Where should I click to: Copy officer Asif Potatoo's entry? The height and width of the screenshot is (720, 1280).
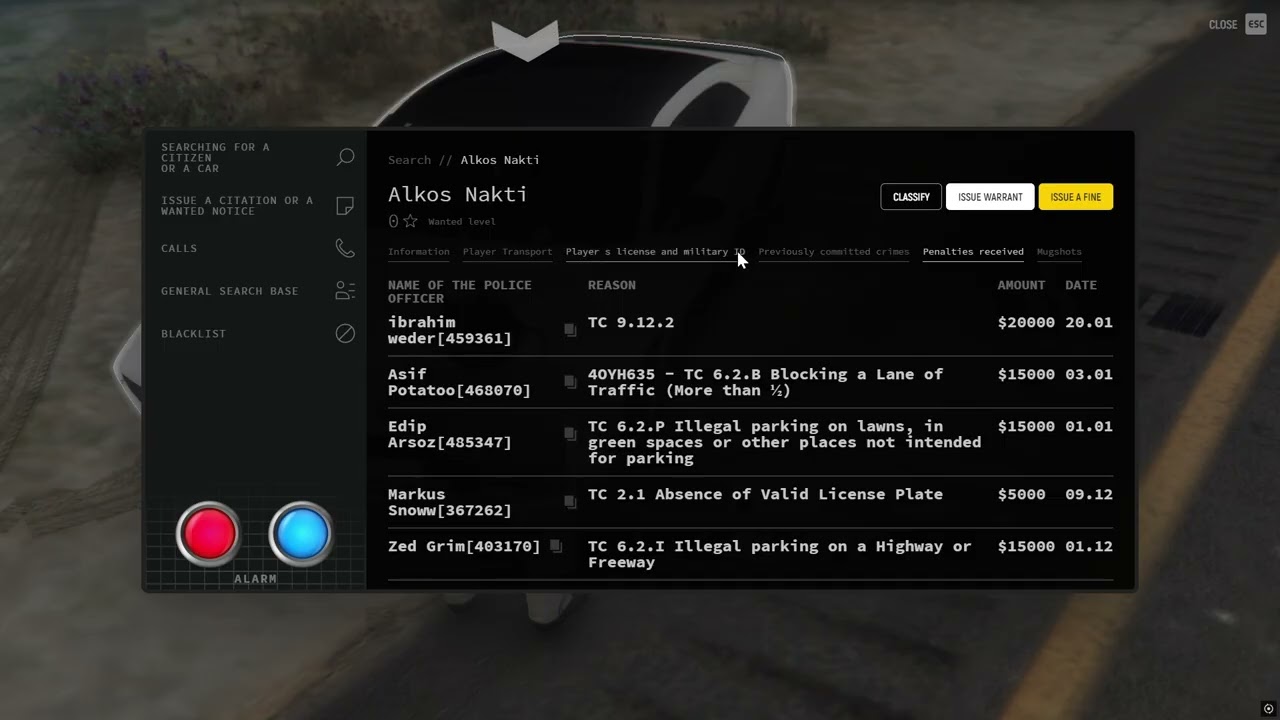tap(570, 382)
